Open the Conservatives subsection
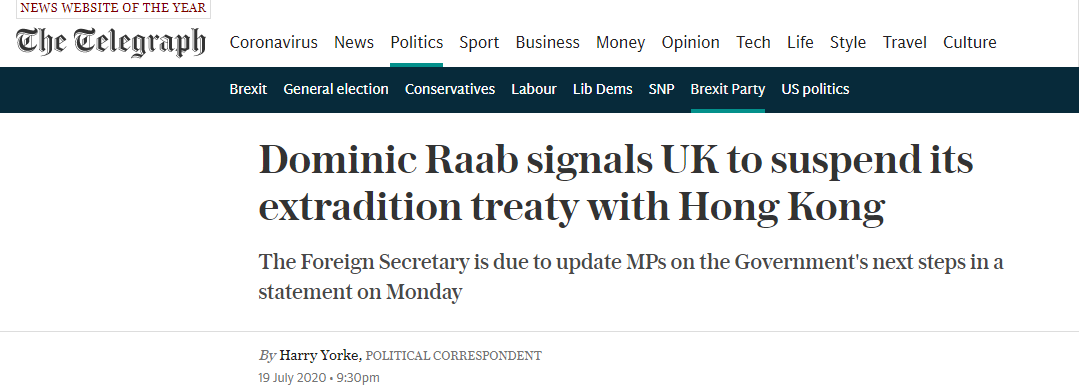Screen dimensions: 1079x387 [x=449, y=89]
